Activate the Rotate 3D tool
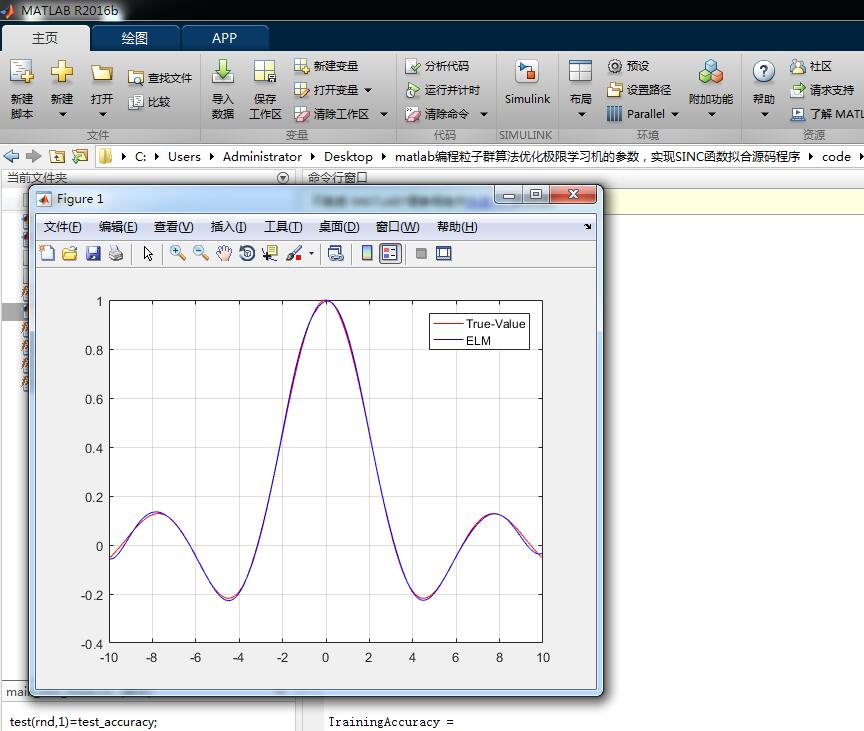This screenshot has width=864, height=731. [247, 253]
